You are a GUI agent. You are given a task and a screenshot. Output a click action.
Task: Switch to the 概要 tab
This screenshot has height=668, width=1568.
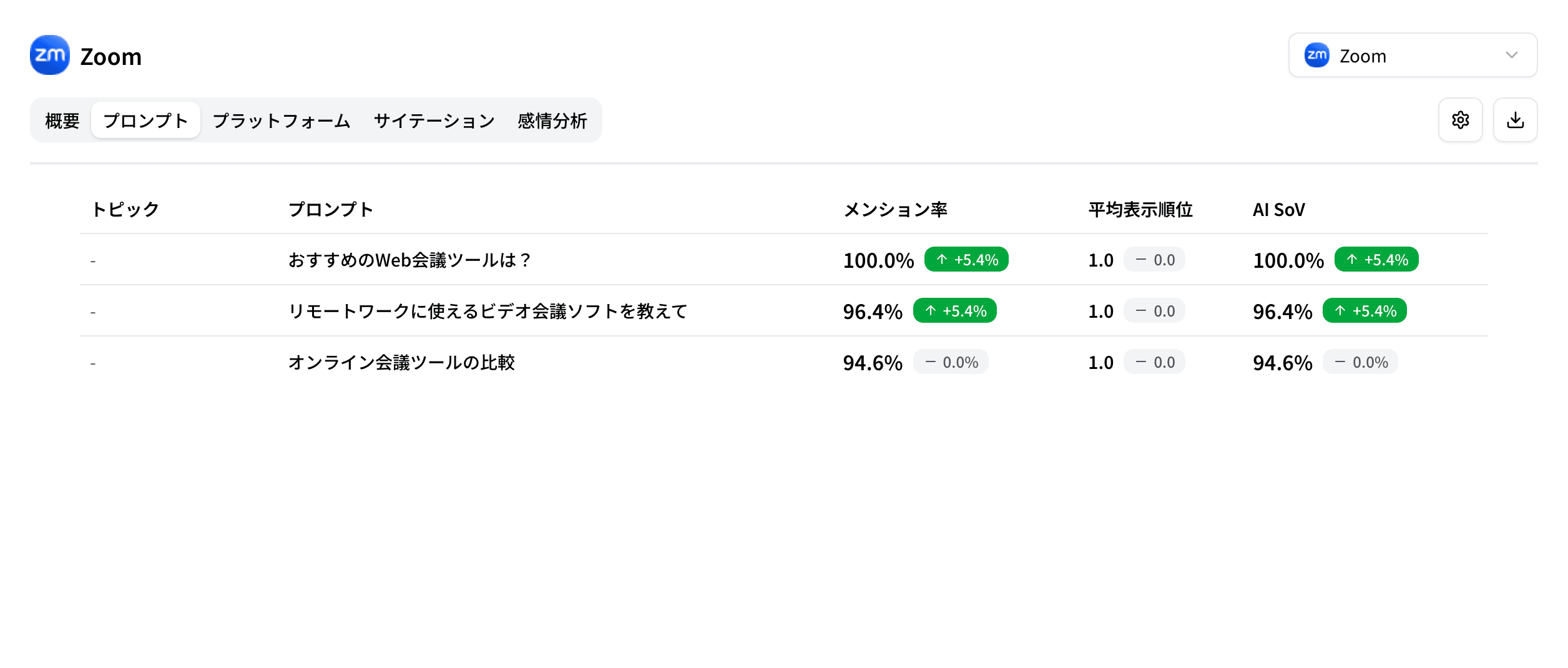[61, 120]
